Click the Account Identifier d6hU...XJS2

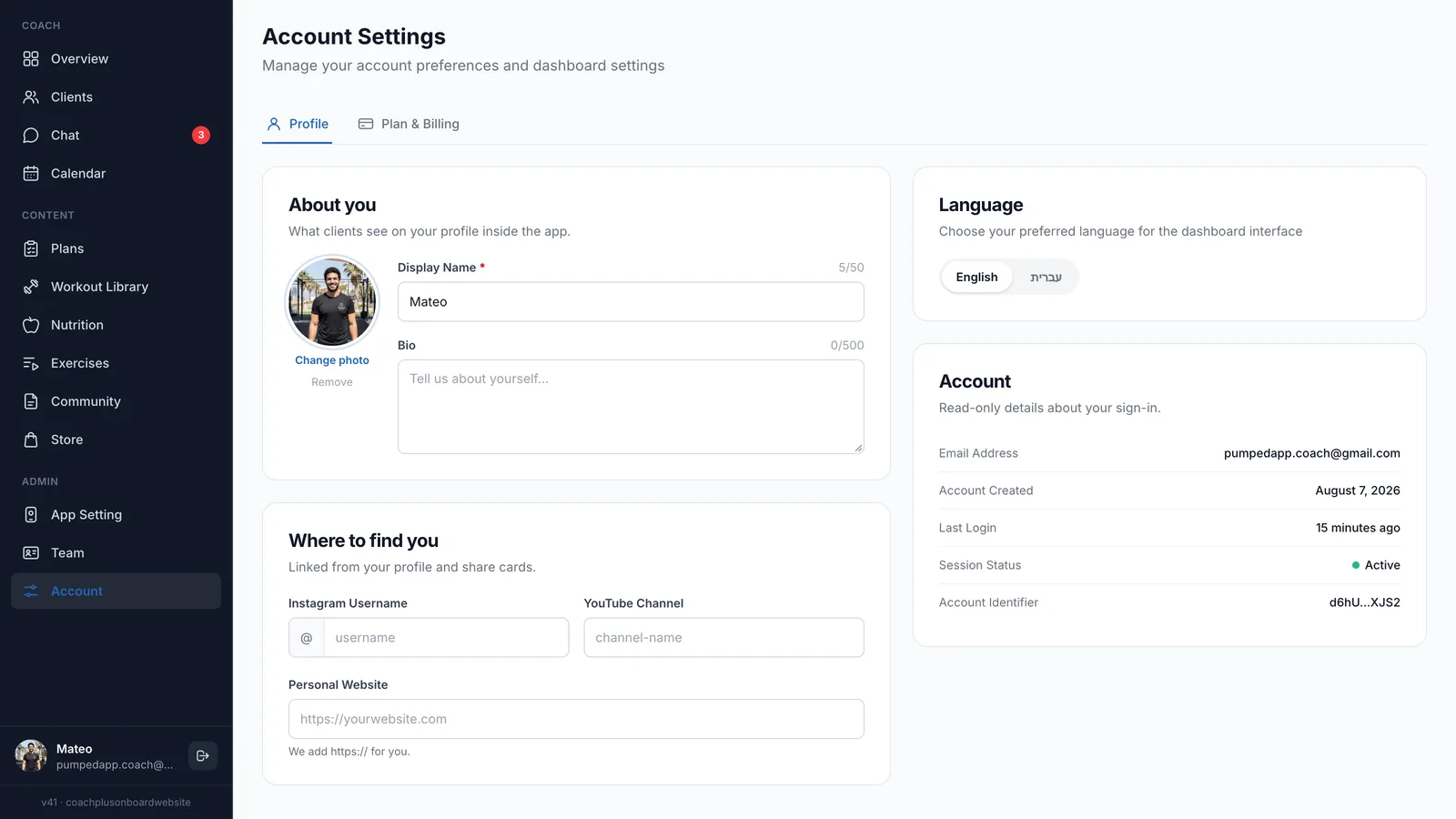click(1364, 602)
